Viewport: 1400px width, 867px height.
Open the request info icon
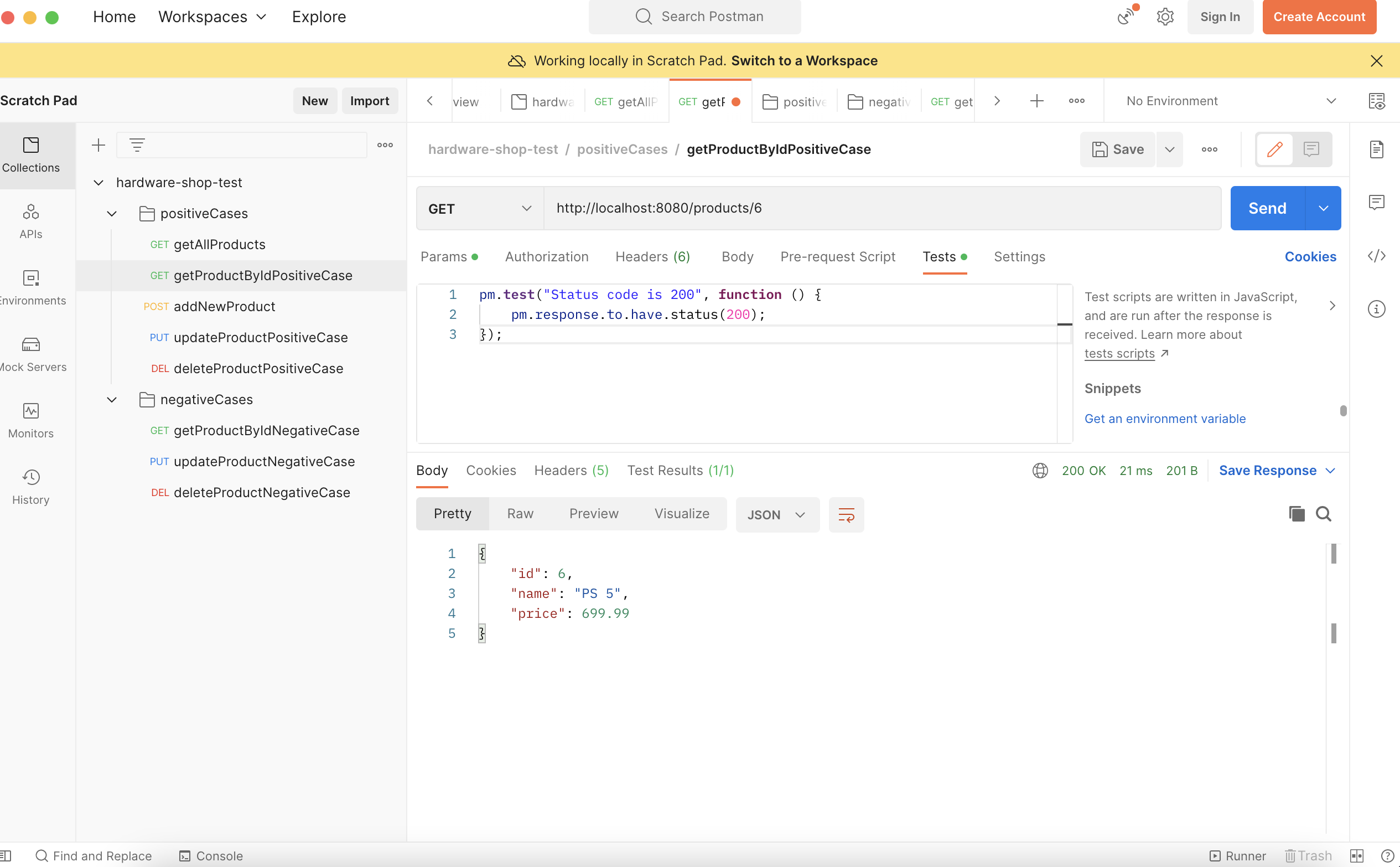1377,309
